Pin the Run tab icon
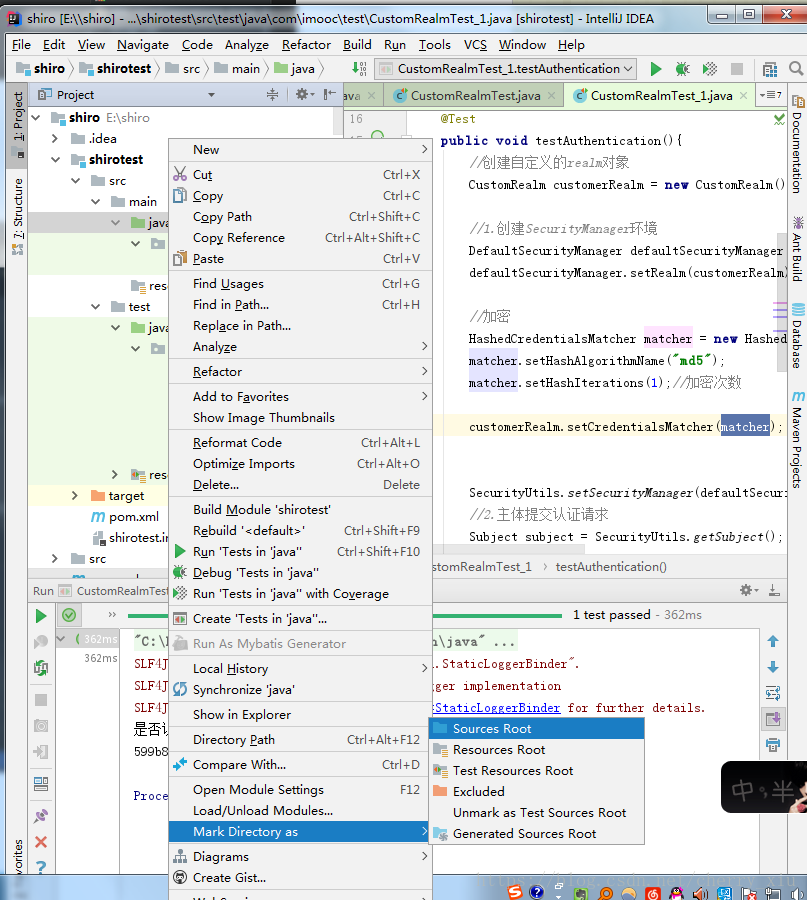Screen dimensions: 807x900 click(x=41, y=816)
